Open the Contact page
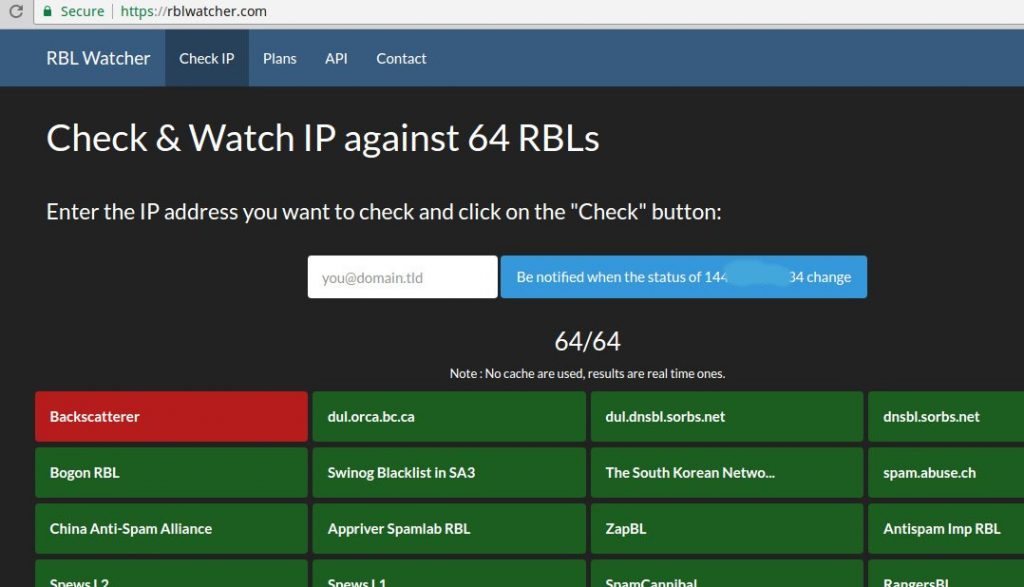The width and height of the screenshot is (1024, 587). pos(401,58)
